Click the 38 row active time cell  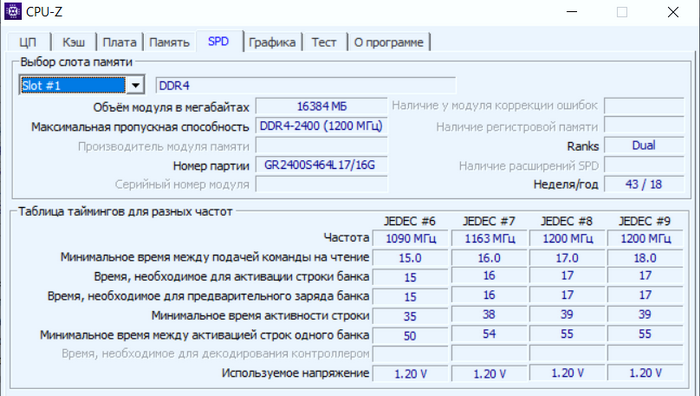click(x=489, y=315)
